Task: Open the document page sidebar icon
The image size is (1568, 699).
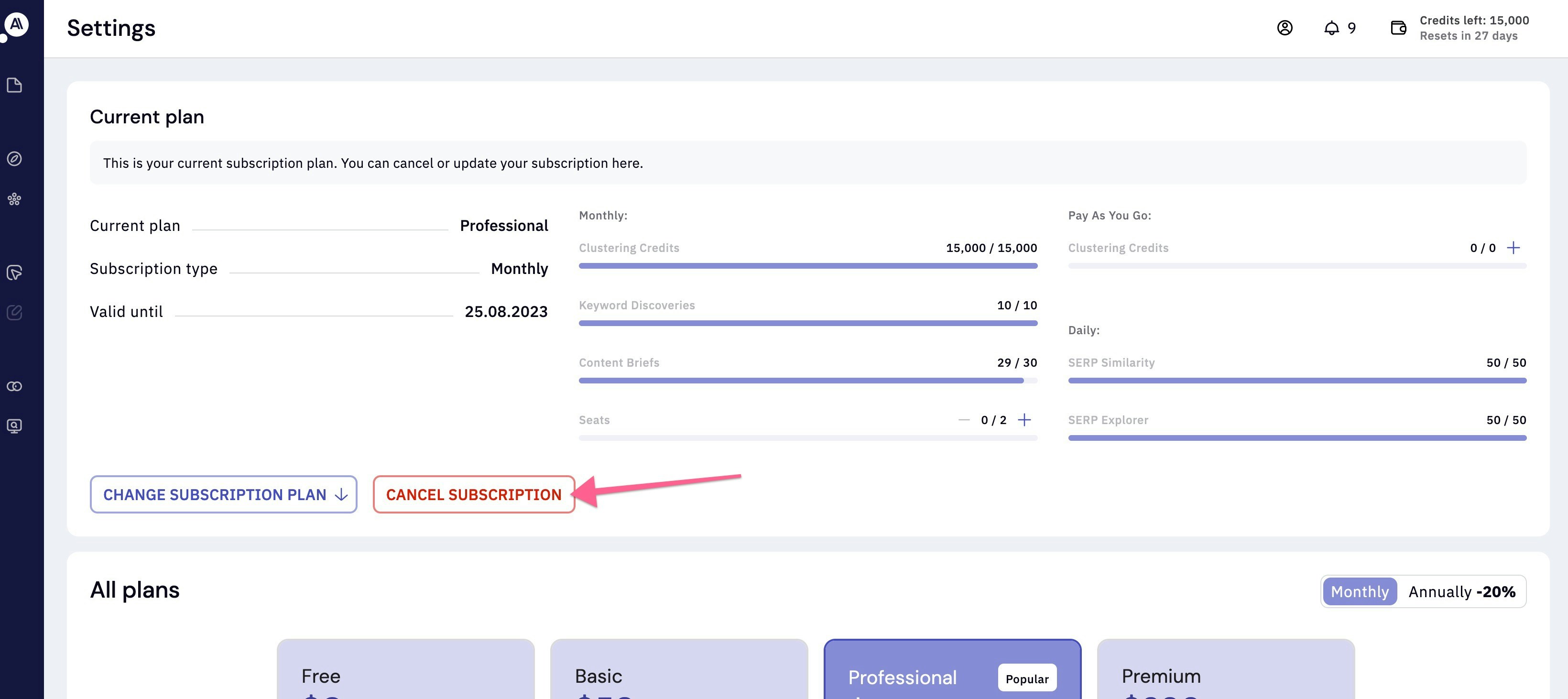Action: [x=15, y=85]
